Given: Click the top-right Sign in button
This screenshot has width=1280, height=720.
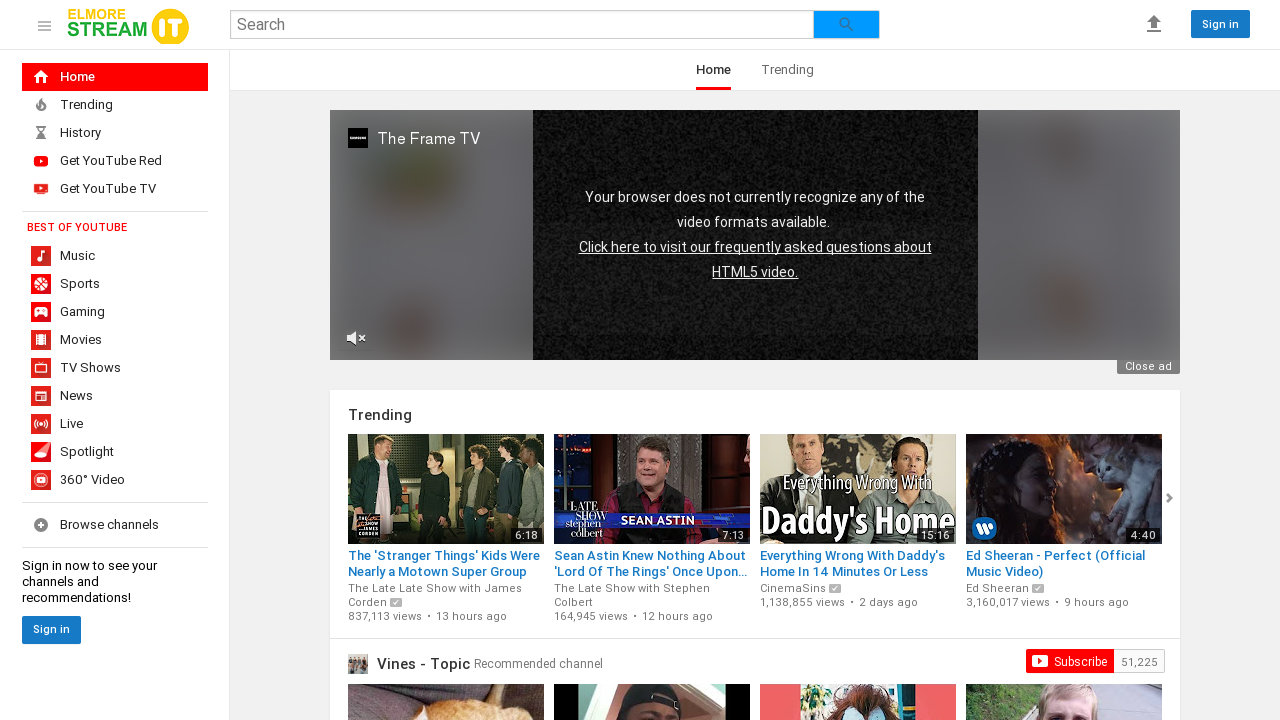Looking at the screenshot, I should 1220,24.
